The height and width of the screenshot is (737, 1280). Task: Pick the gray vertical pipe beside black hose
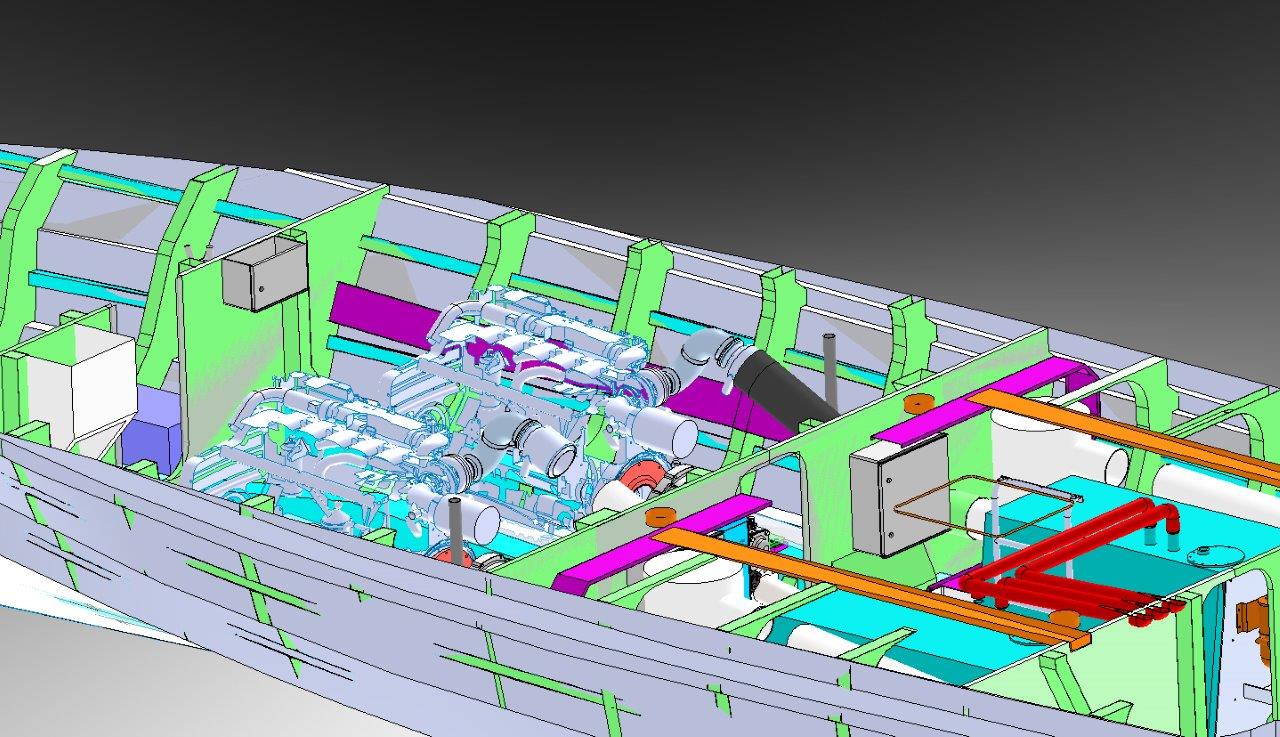pyautogui.click(x=829, y=366)
